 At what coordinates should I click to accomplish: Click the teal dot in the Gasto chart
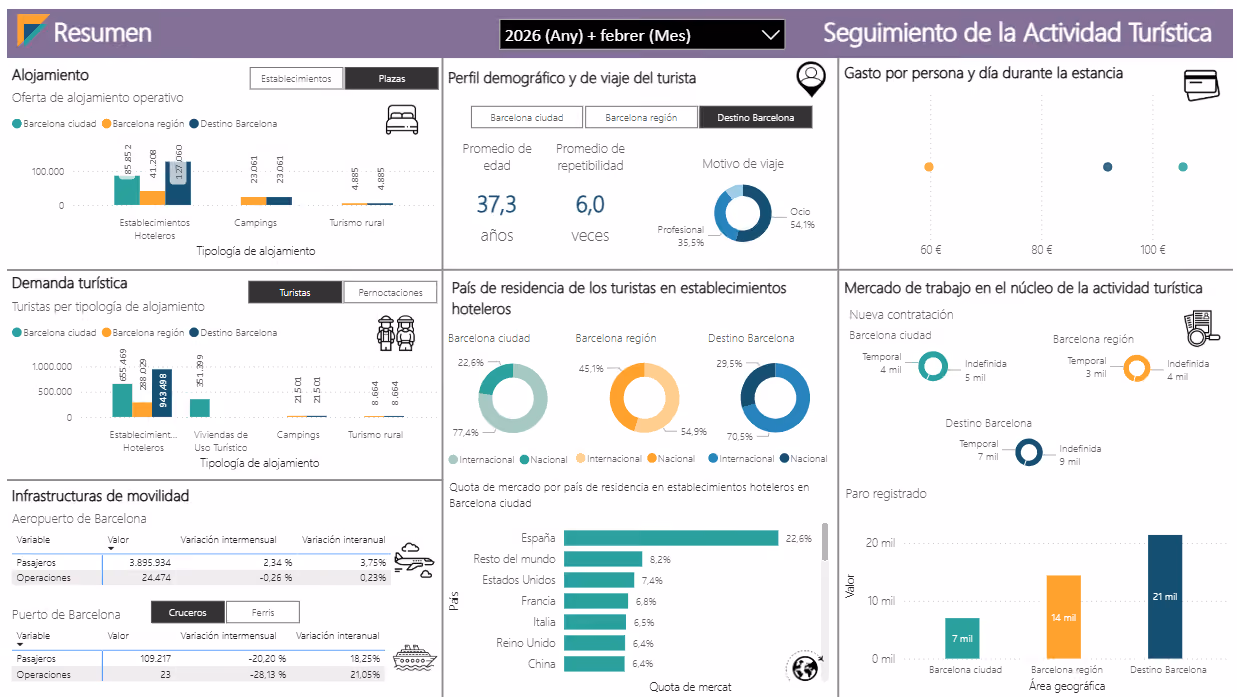[1183, 167]
